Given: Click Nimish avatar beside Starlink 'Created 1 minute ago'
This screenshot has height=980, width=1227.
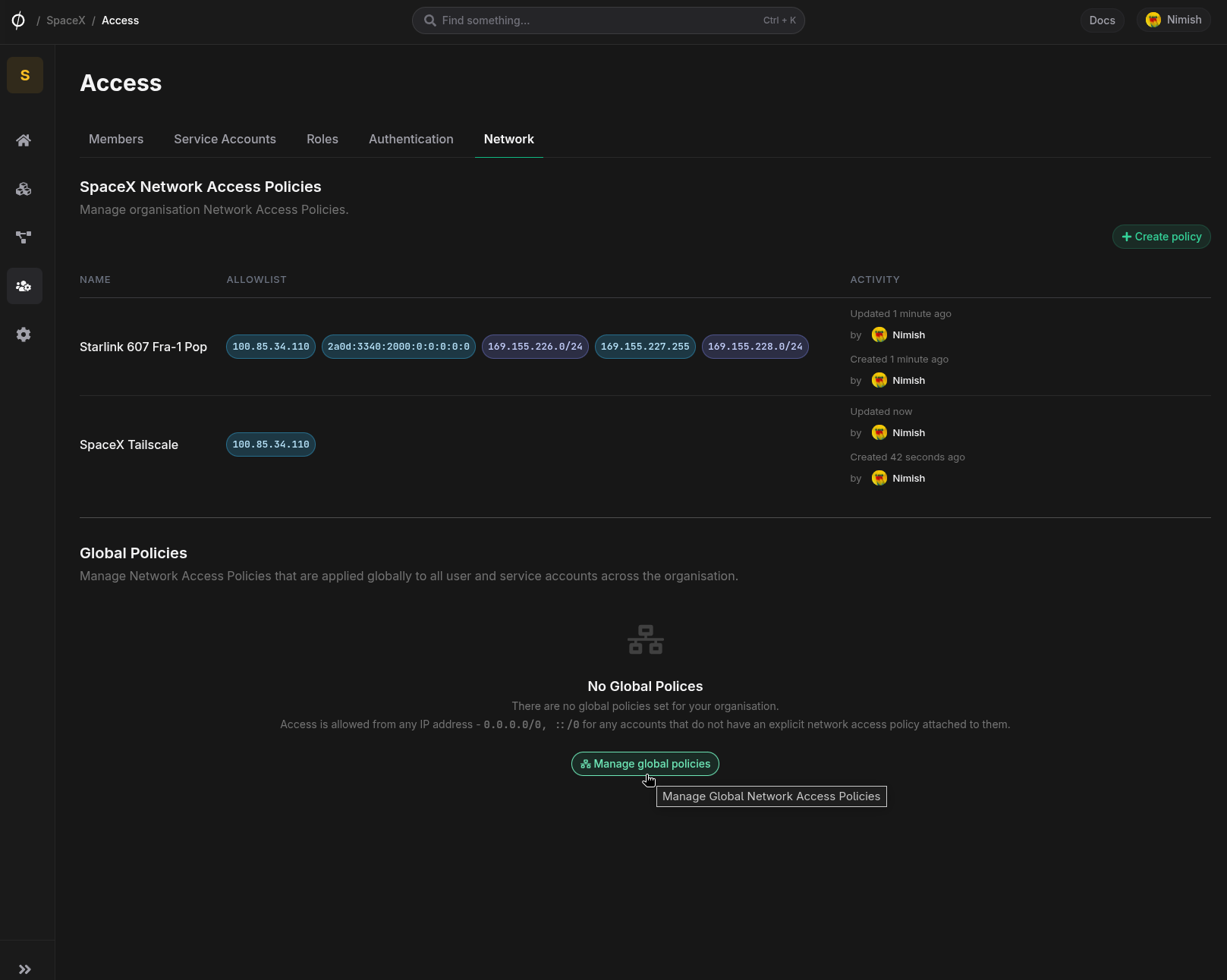Looking at the screenshot, I should pos(879,380).
